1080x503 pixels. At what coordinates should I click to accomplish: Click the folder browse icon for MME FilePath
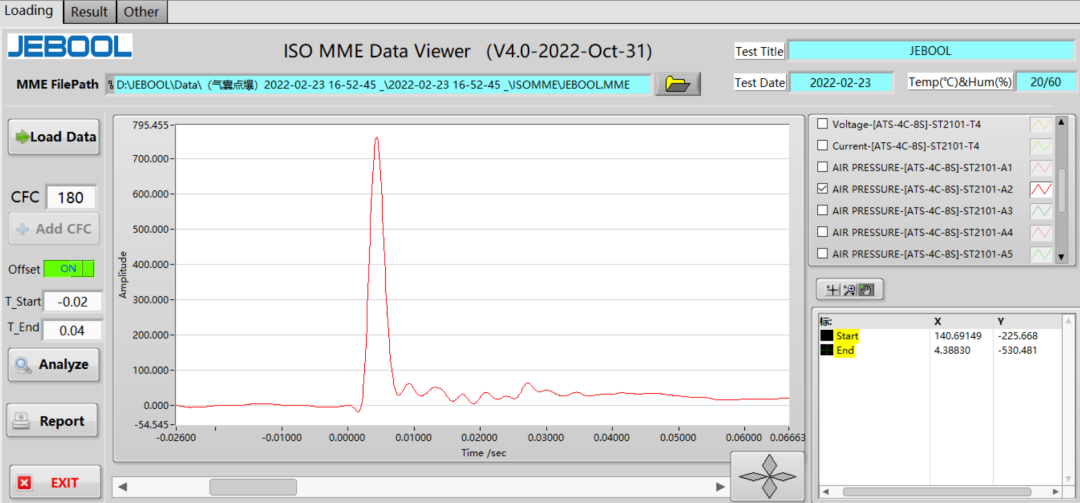tap(677, 84)
